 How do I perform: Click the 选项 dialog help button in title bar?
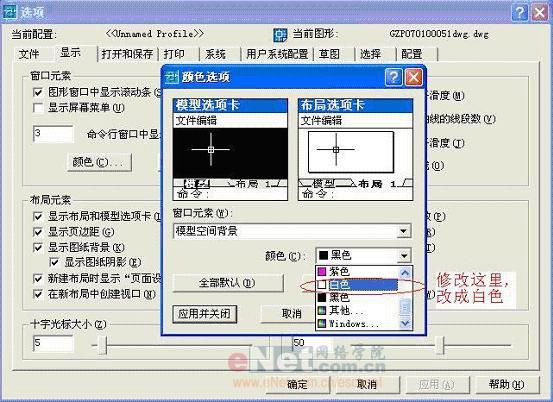519,13
